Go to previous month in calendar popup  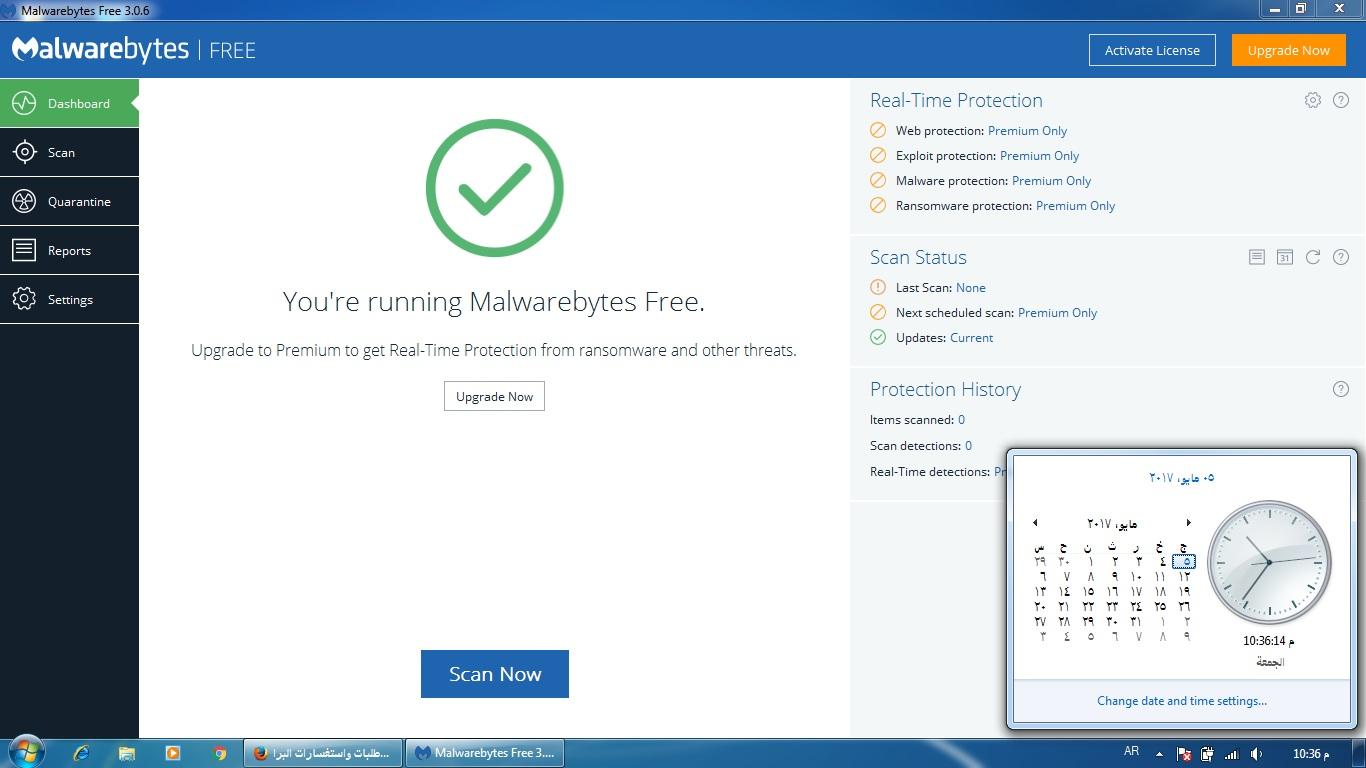coord(1035,523)
